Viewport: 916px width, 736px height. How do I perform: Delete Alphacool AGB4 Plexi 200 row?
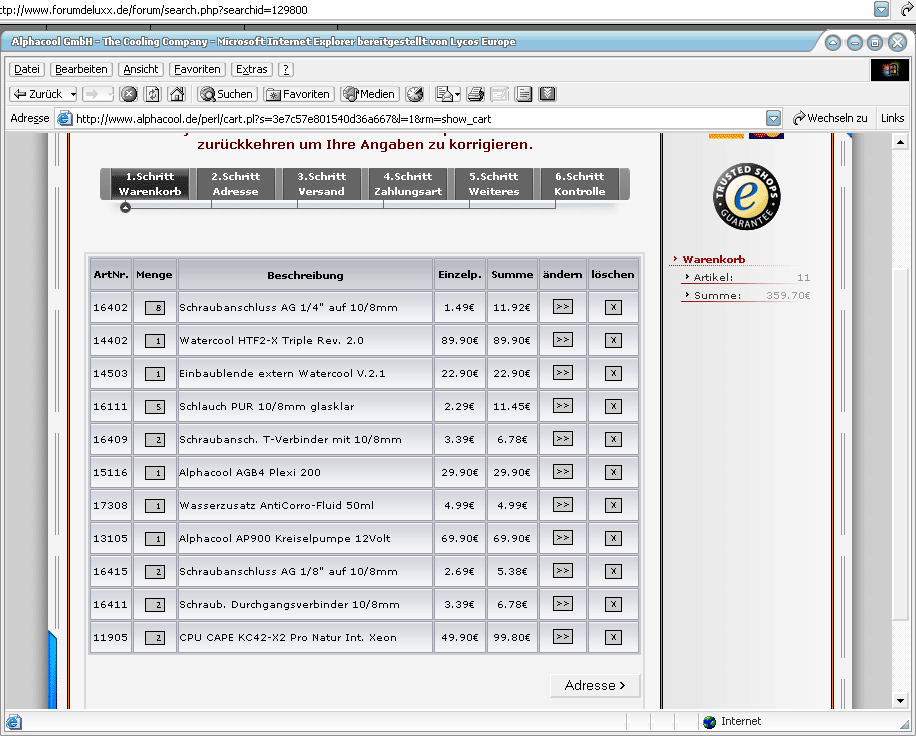tap(613, 473)
